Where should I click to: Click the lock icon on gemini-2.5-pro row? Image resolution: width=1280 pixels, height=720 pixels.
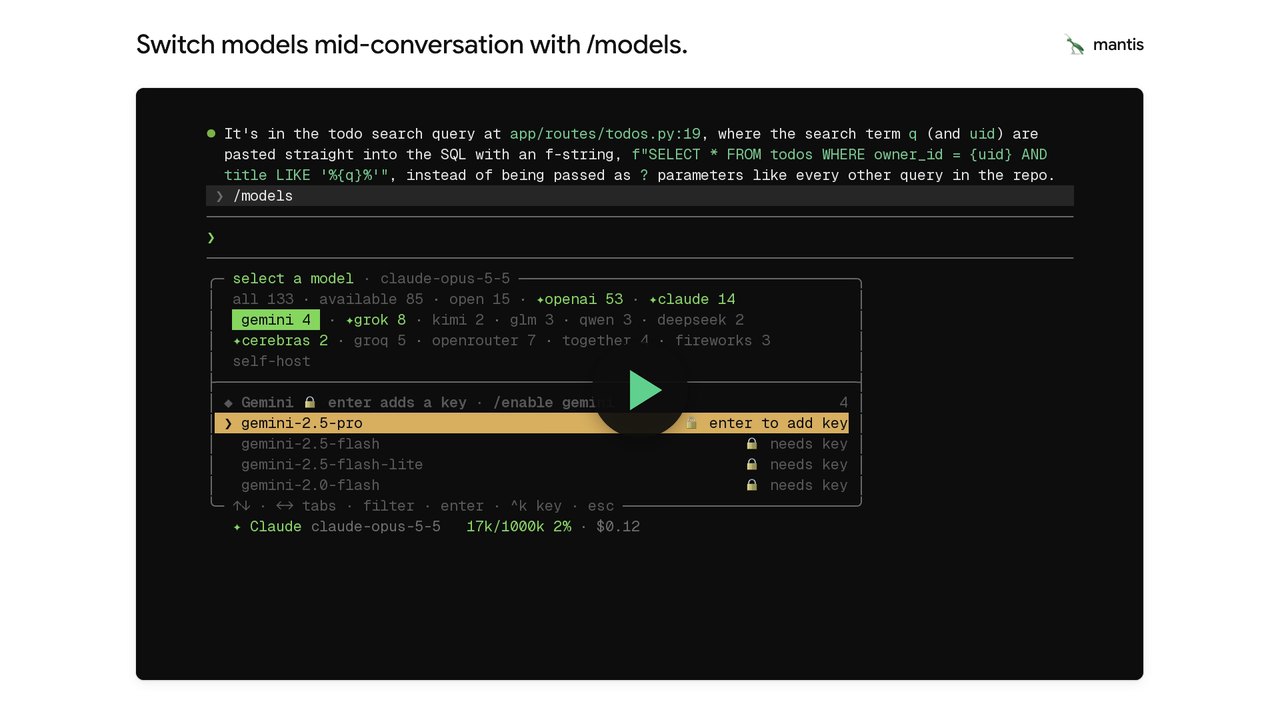click(x=691, y=423)
